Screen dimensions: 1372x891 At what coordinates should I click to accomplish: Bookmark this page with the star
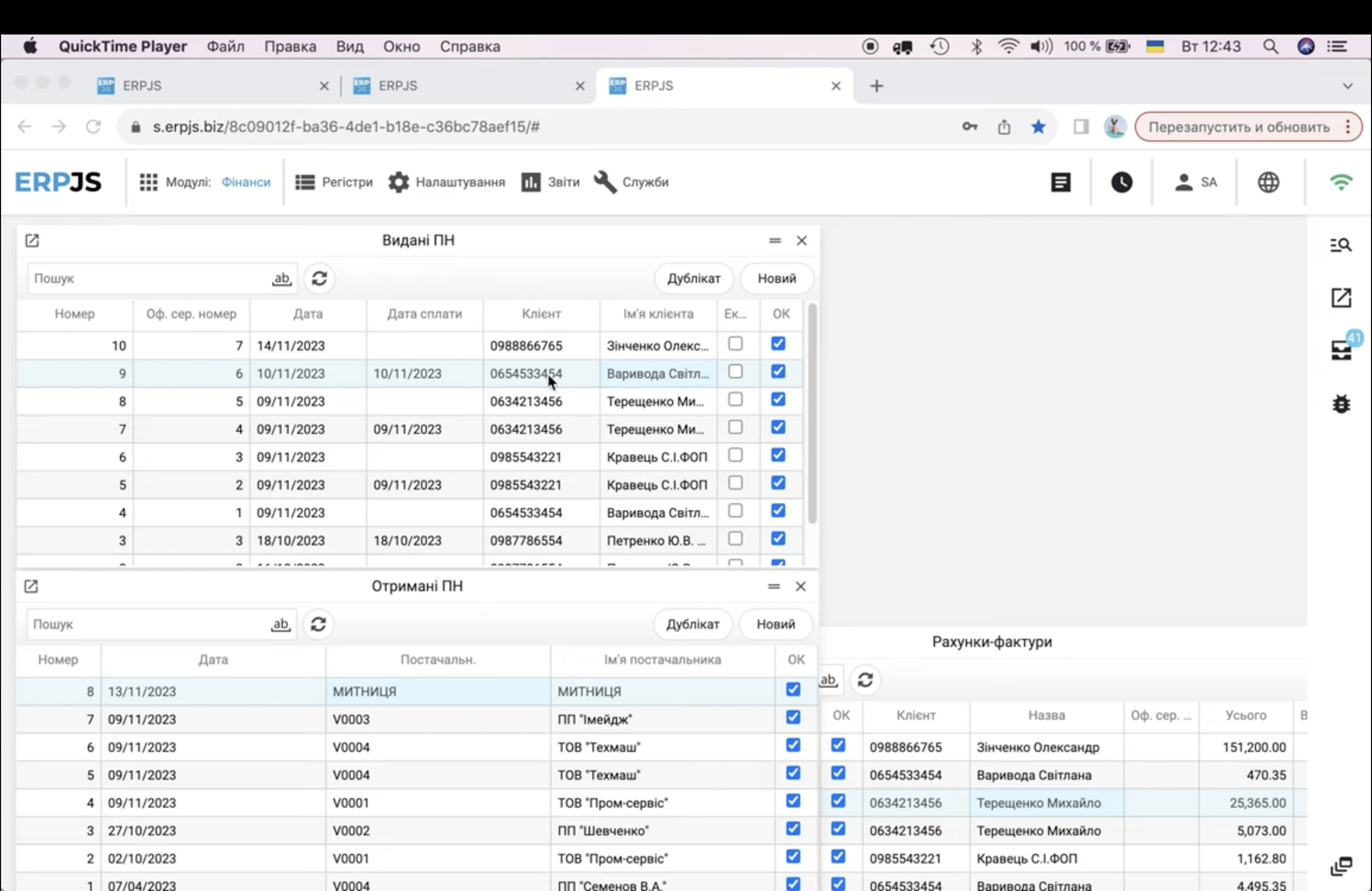(1038, 127)
